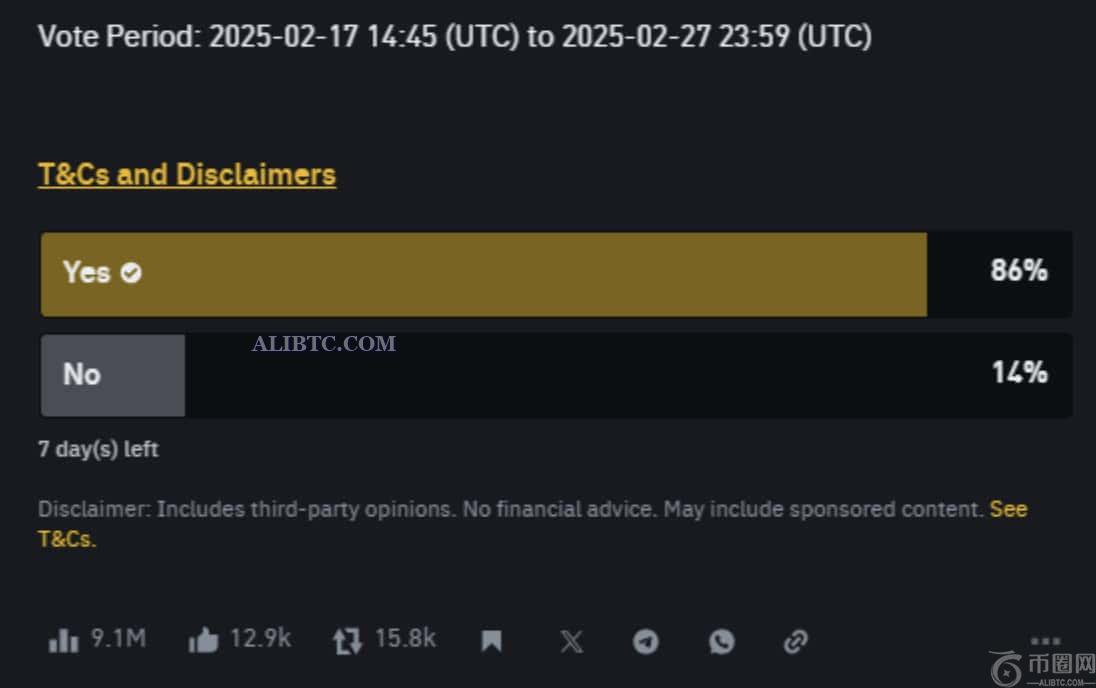Open the T&Cs and Disclaimers link
This screenshot has width=1096, height=688.
pyautogui.click(x=187, y=174)
